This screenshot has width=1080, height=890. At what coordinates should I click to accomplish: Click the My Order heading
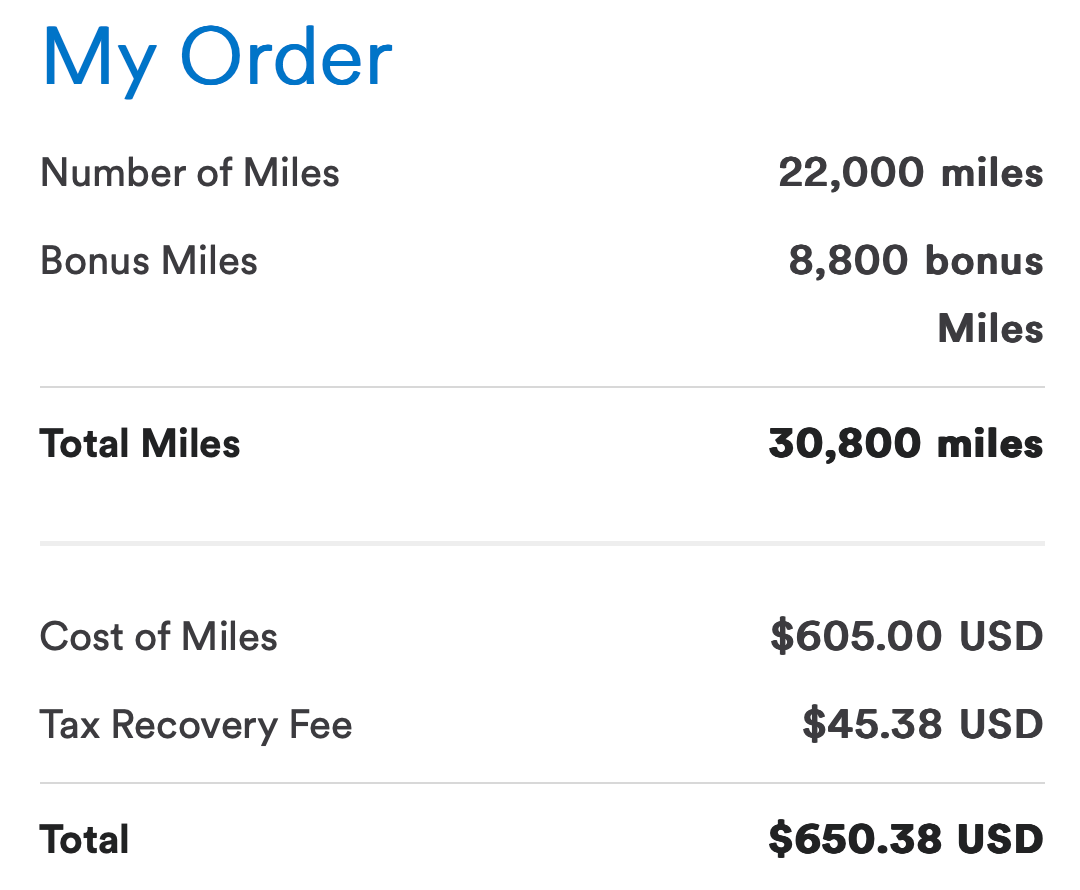pos(217,56)
